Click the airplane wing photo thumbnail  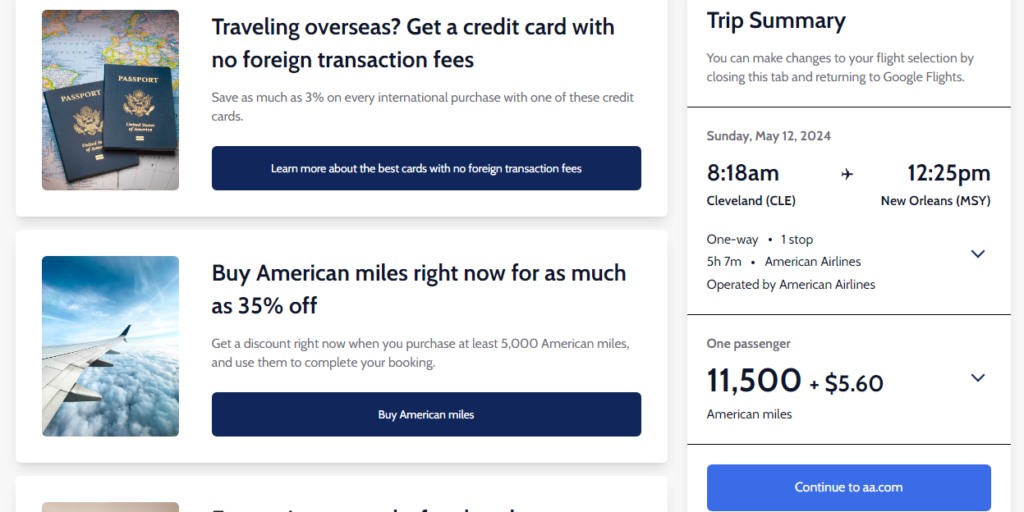coord(110,346)
